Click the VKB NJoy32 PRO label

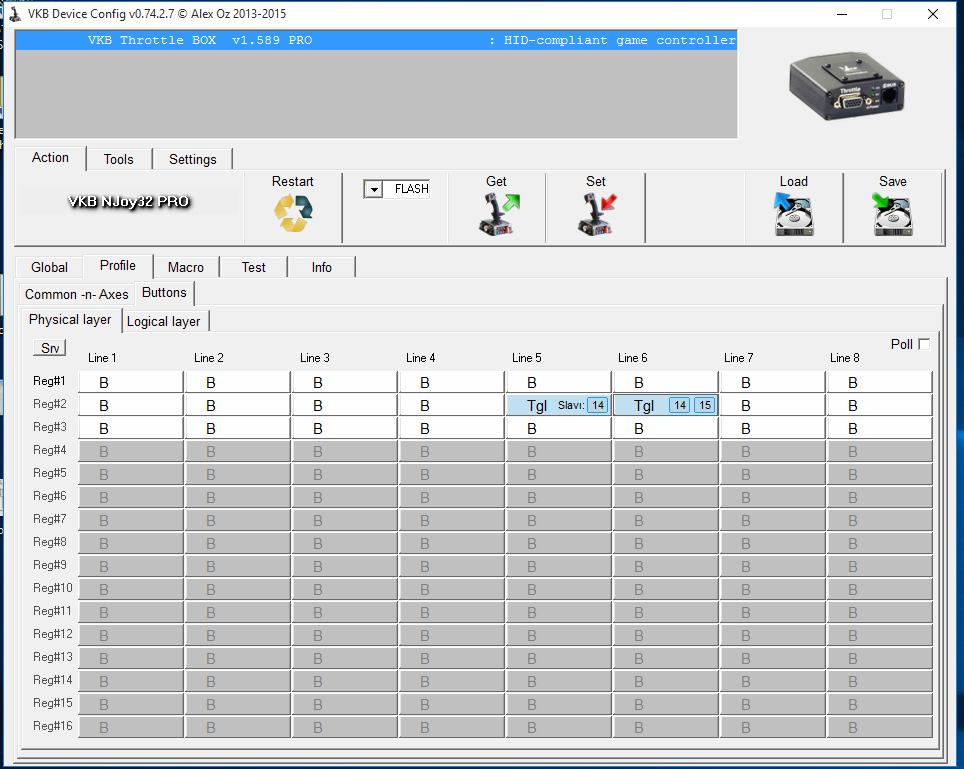[128, 202]
